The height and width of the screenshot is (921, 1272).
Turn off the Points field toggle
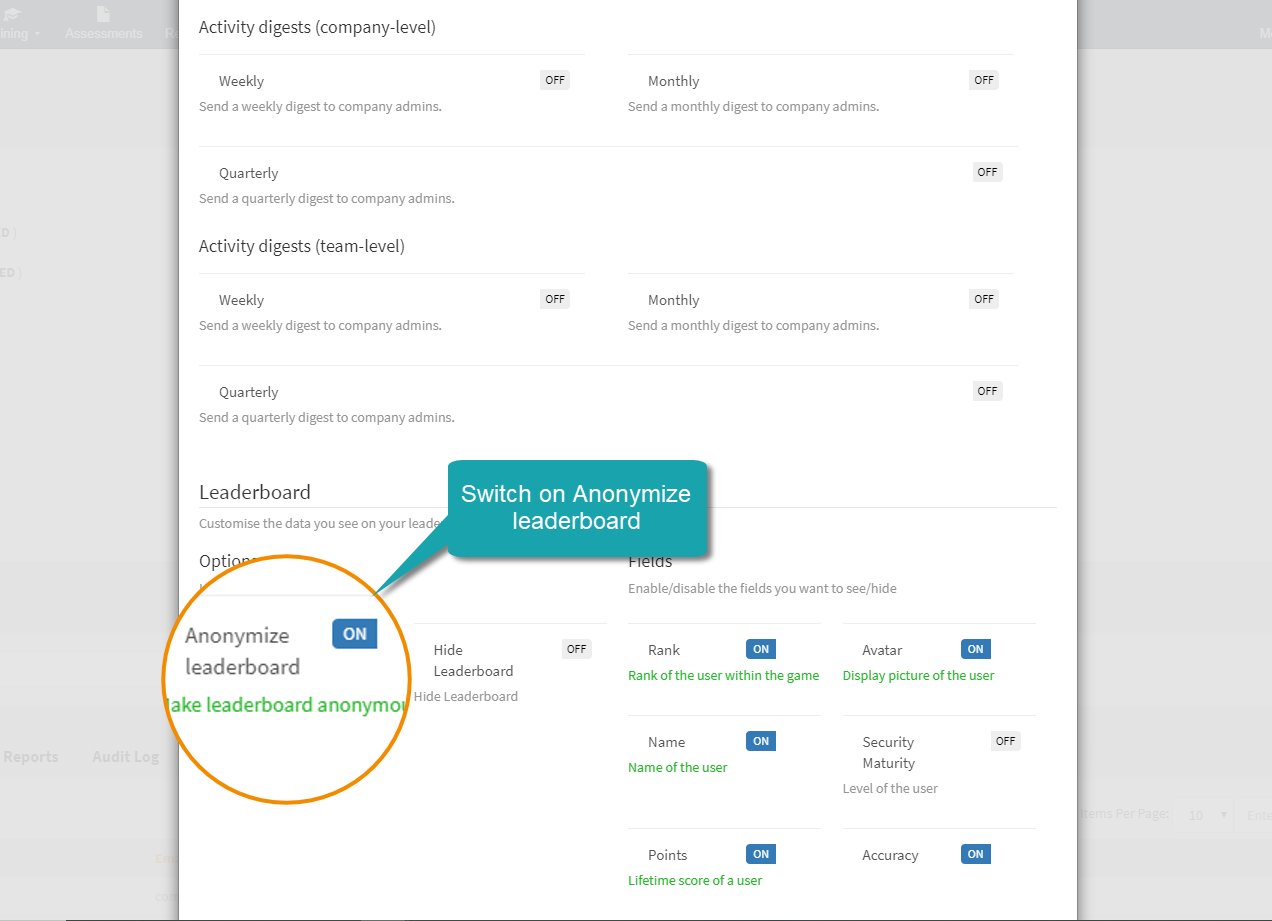(761, 854)
